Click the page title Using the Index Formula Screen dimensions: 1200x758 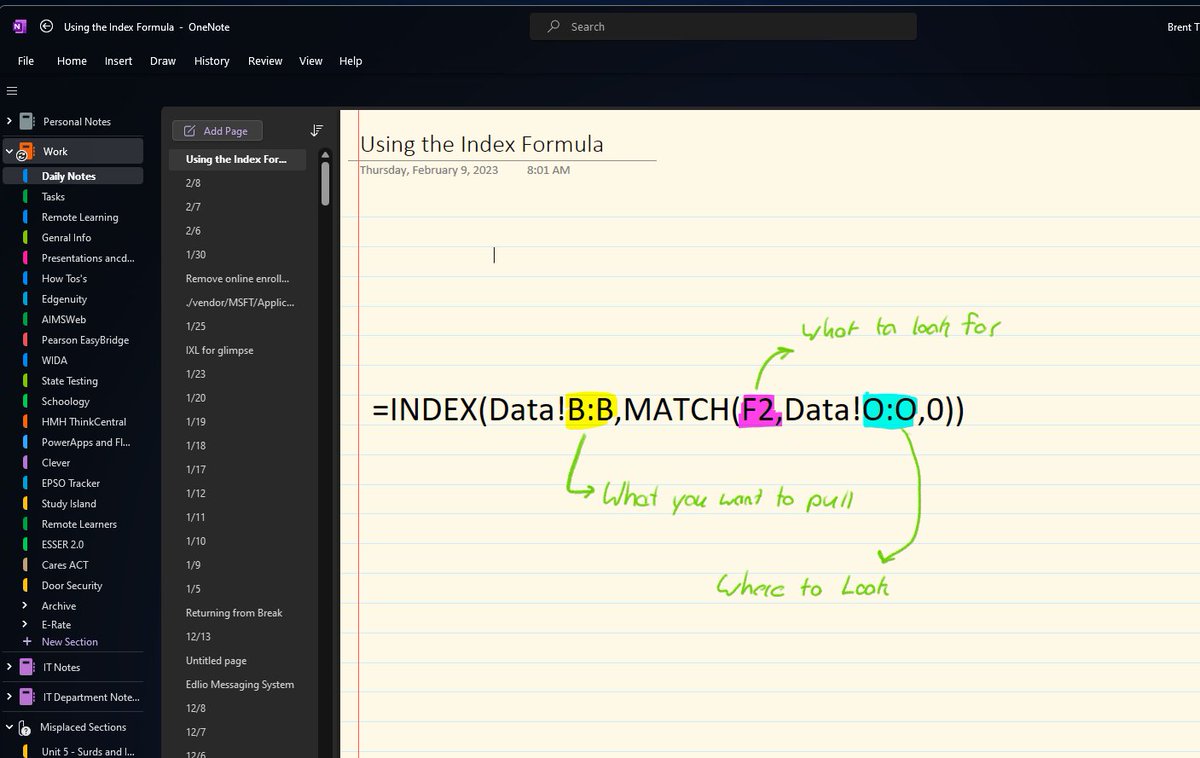coord(482,144)
